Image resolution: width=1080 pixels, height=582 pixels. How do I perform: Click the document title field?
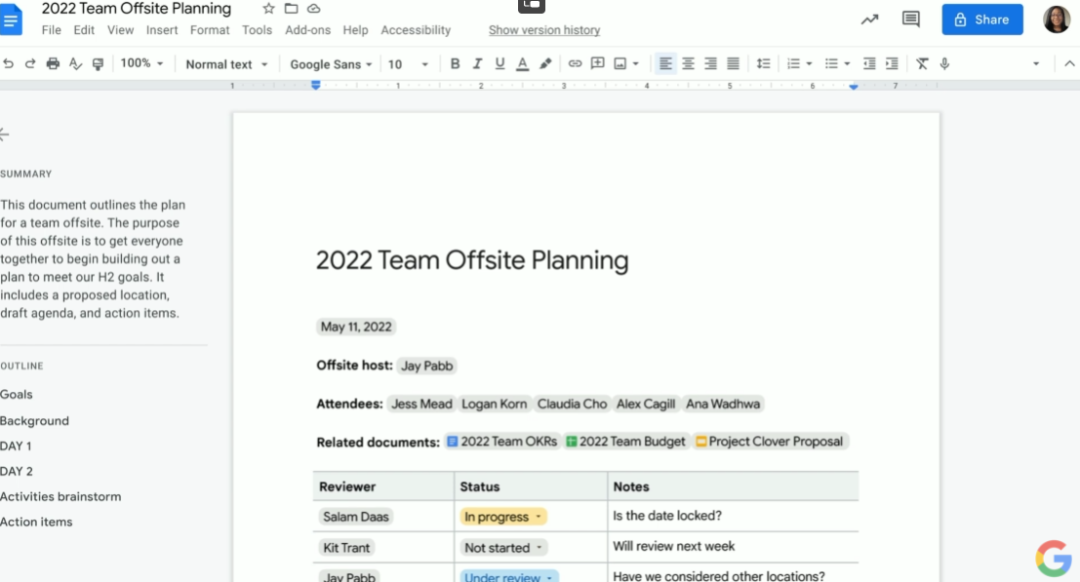tap(136, 9)
